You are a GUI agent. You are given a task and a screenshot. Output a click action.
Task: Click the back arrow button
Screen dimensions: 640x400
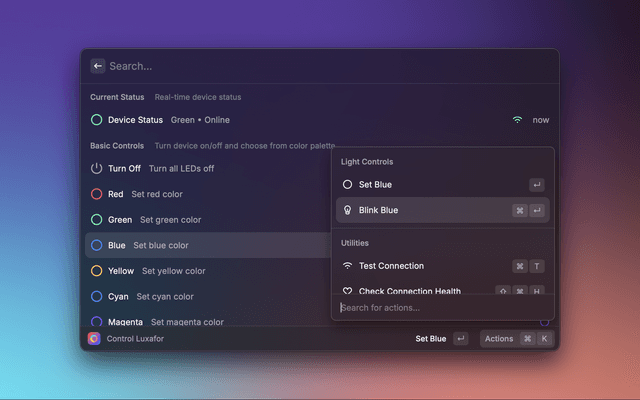98,66
